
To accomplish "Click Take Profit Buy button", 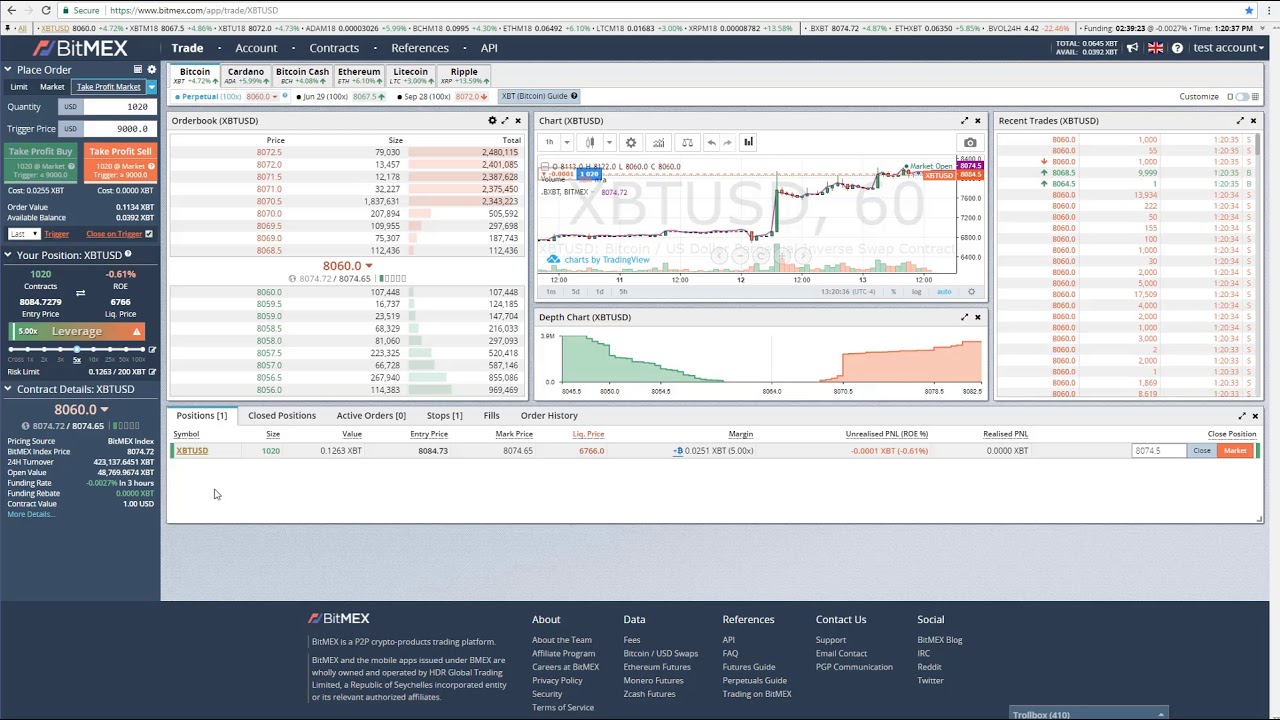I will tap(40, 163).
